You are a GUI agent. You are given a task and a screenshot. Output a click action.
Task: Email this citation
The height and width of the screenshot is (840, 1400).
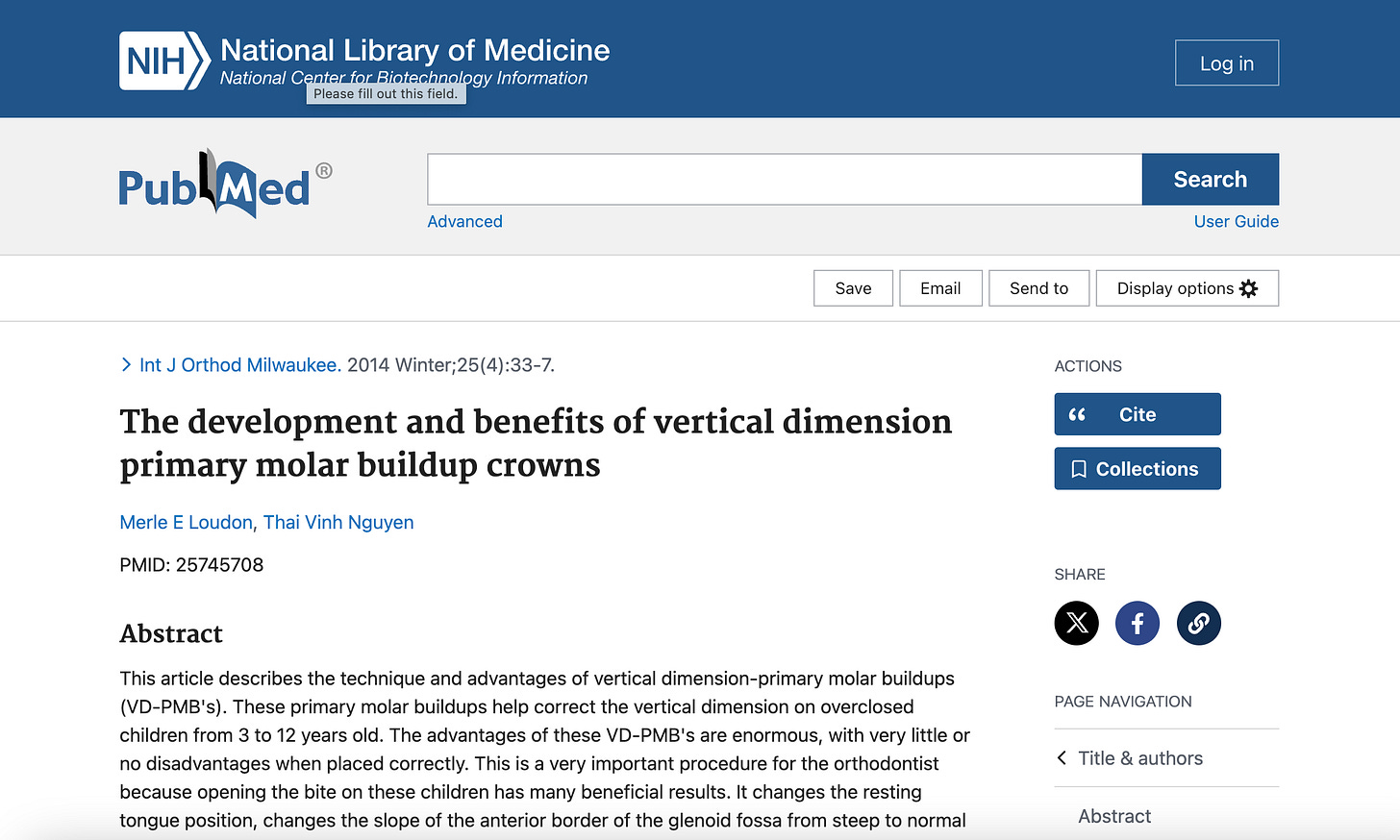tap(940, 288)
